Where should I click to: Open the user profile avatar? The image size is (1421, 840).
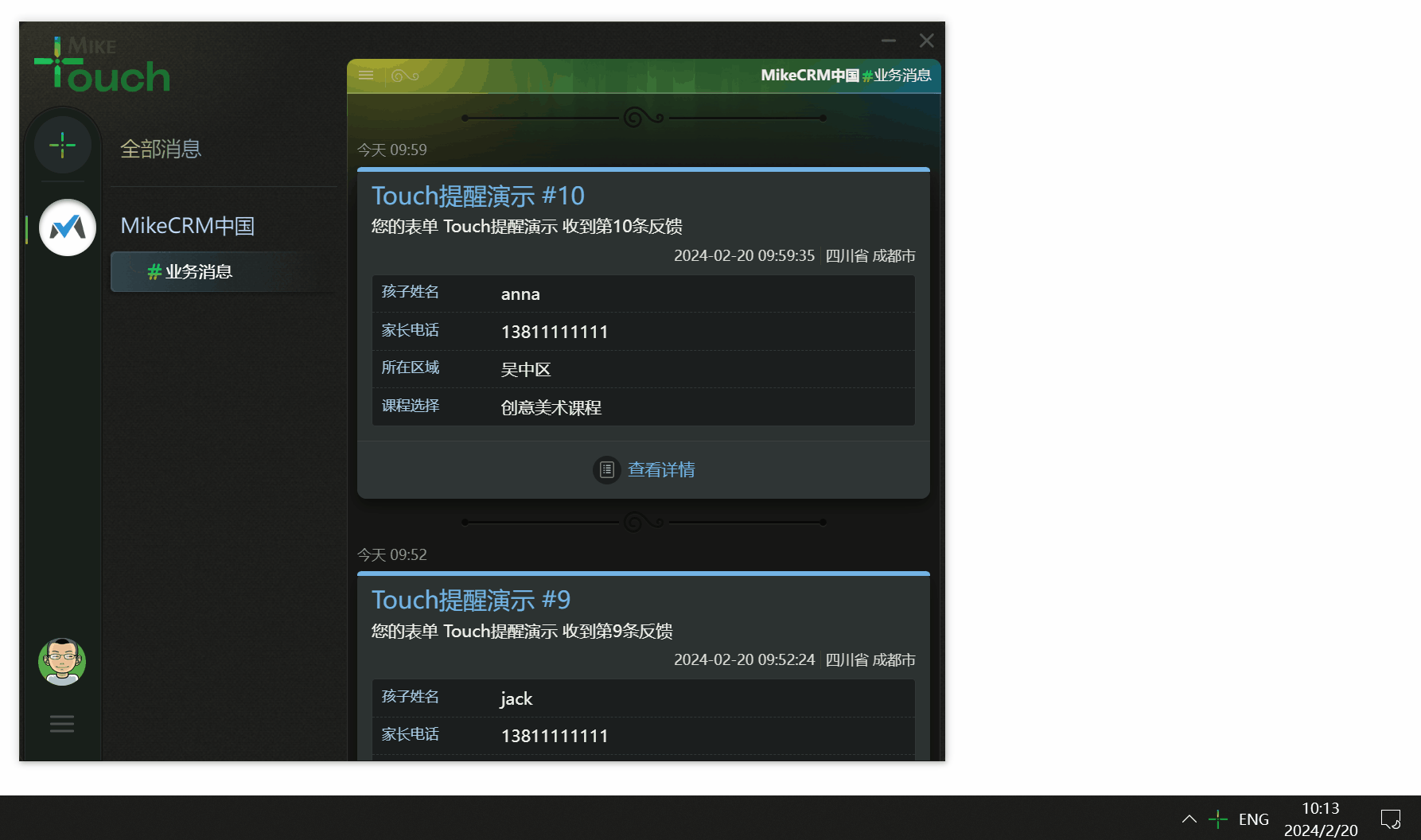(x=62, y=662)
